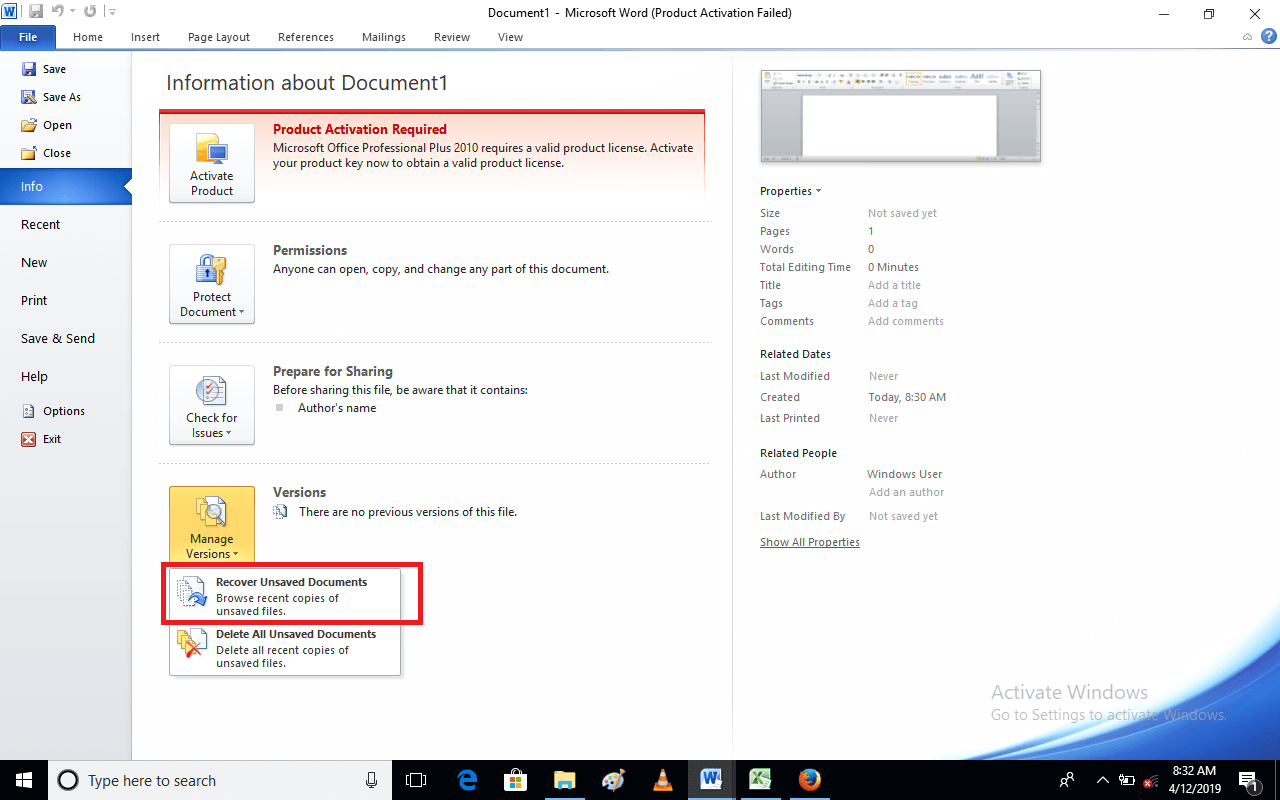Open the Mailings tab

tap(385, 37)
